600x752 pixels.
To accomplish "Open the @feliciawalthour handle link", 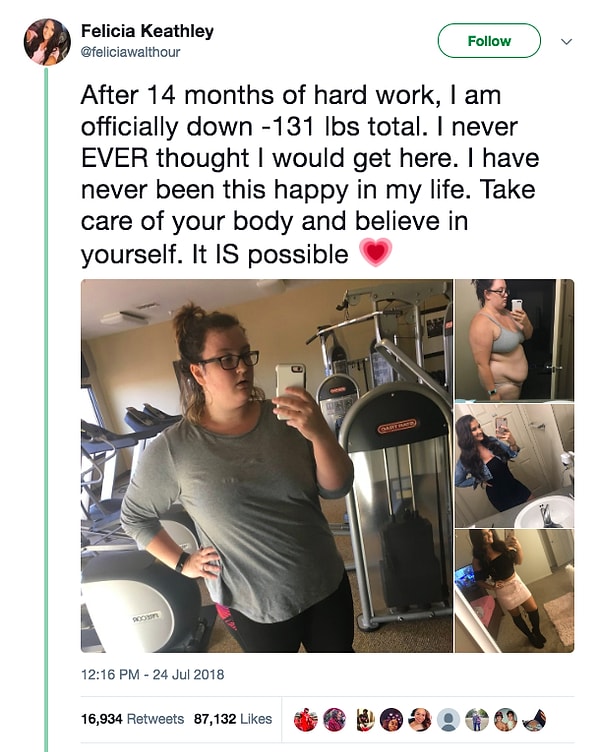I will 130,52.
